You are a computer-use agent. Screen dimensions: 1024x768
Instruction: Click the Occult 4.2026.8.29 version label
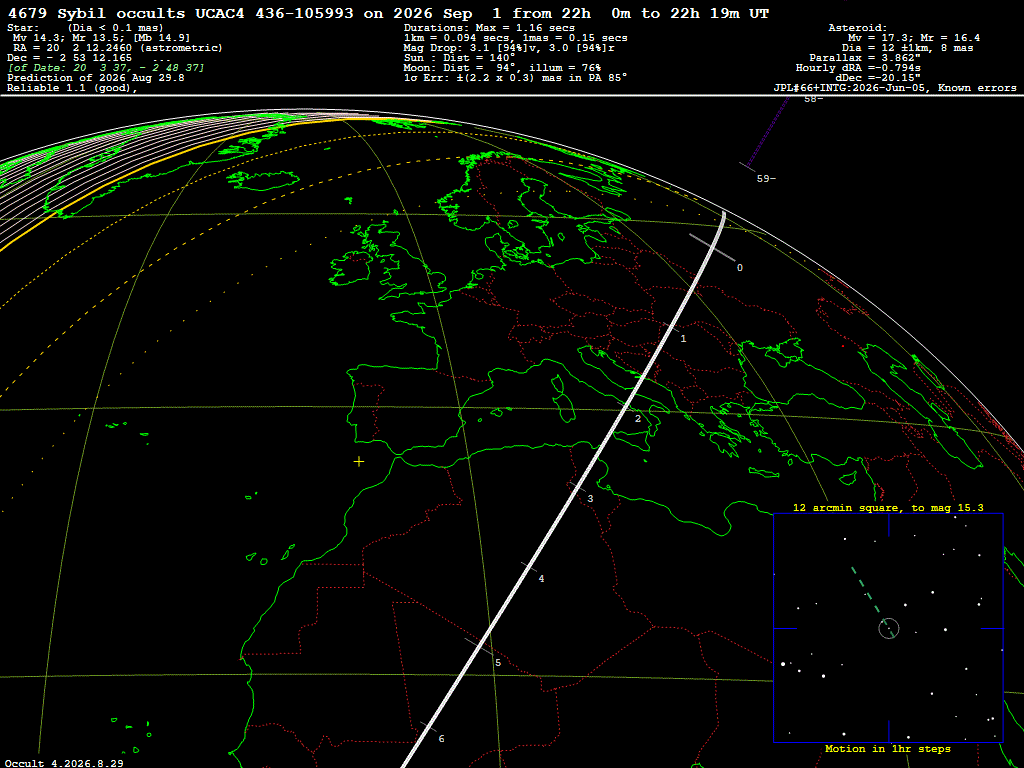click(x=64, y=763)
